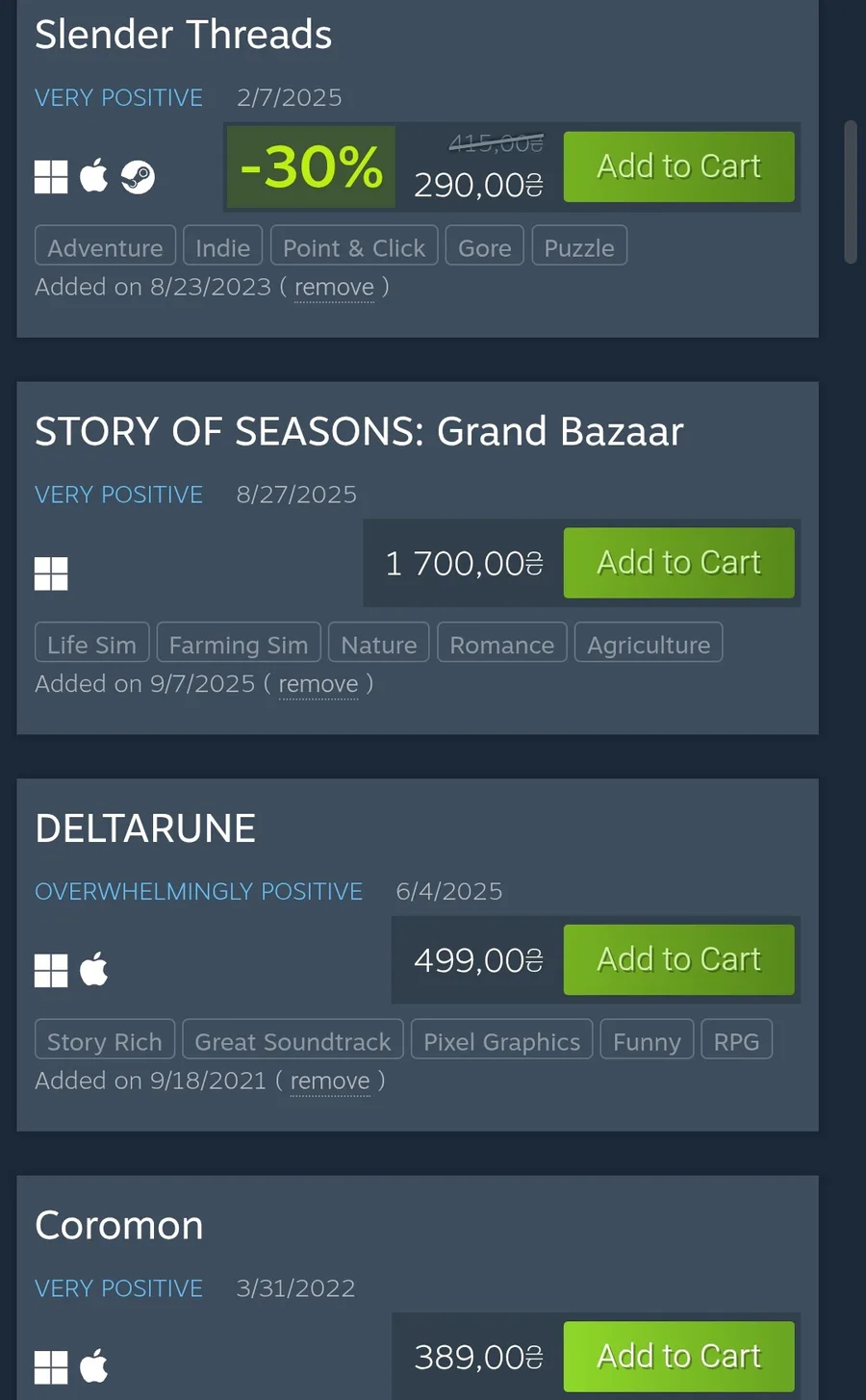866x1400 pixels.
Task: Remove STORY OF SEASONS from the wishlist
Action: pyautogui.click(x=318, y=684)
